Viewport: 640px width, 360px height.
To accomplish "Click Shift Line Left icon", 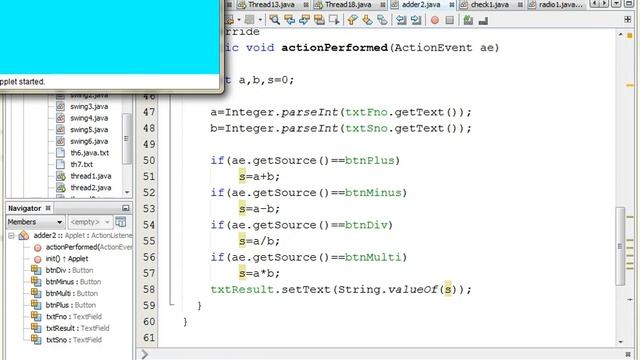I will 401,20.
